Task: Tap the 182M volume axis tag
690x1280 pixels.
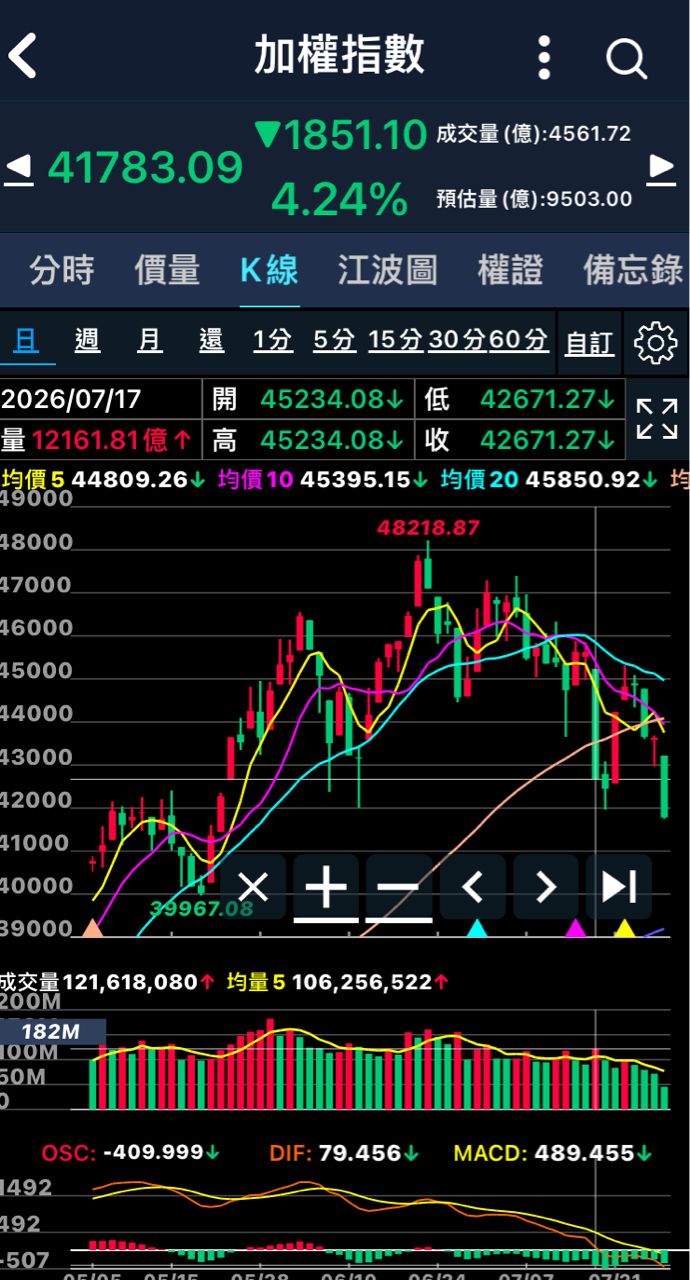Action: (x=52, y=1031)
